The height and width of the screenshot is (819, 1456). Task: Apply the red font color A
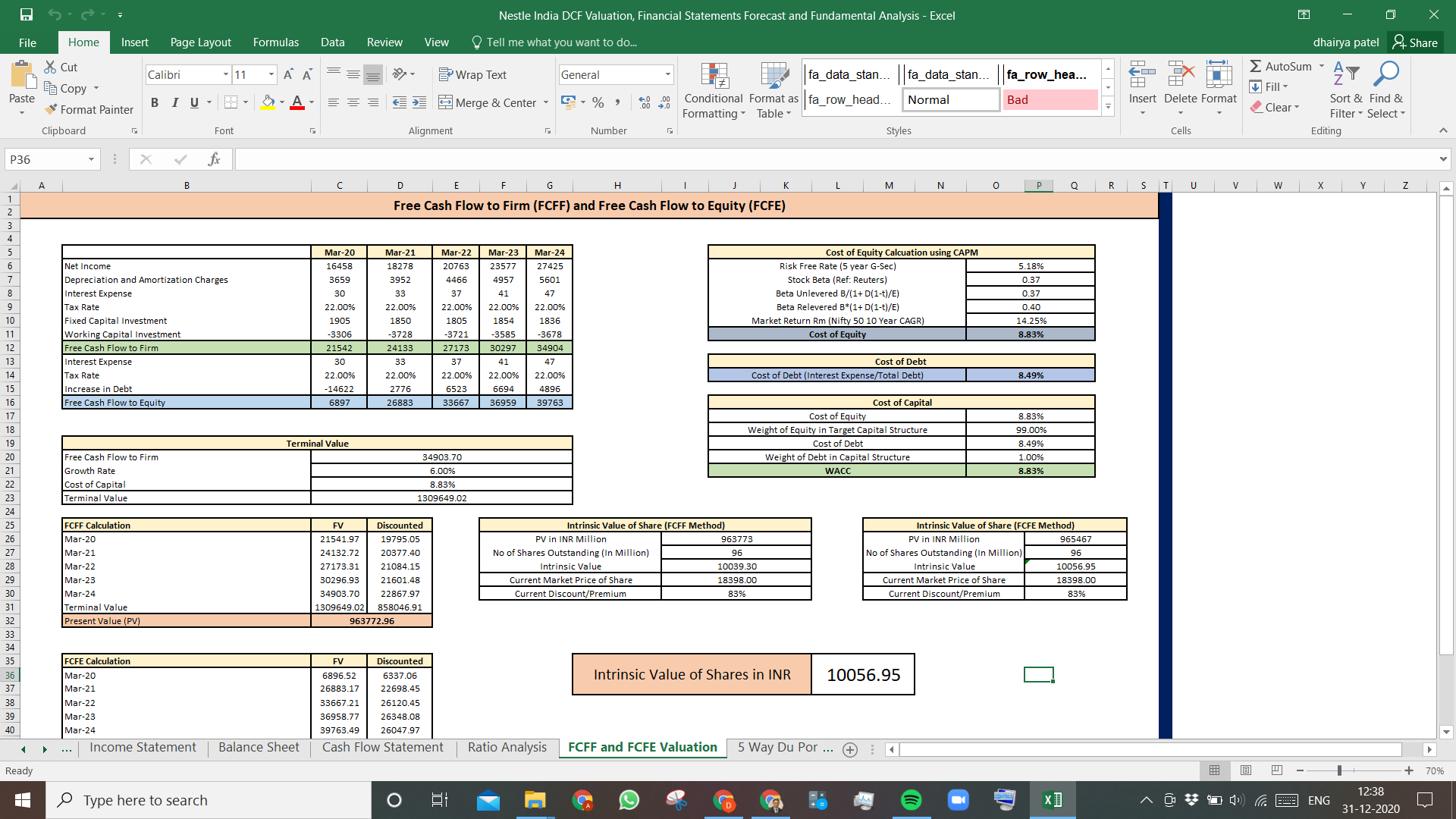tap(297, 102)
